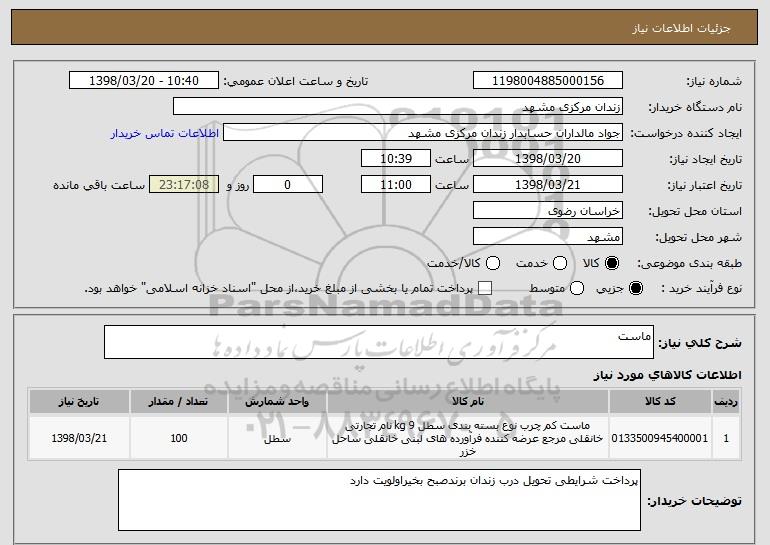
Task: Select the متوسط purchase type radio
Action: tap(577, 288)
